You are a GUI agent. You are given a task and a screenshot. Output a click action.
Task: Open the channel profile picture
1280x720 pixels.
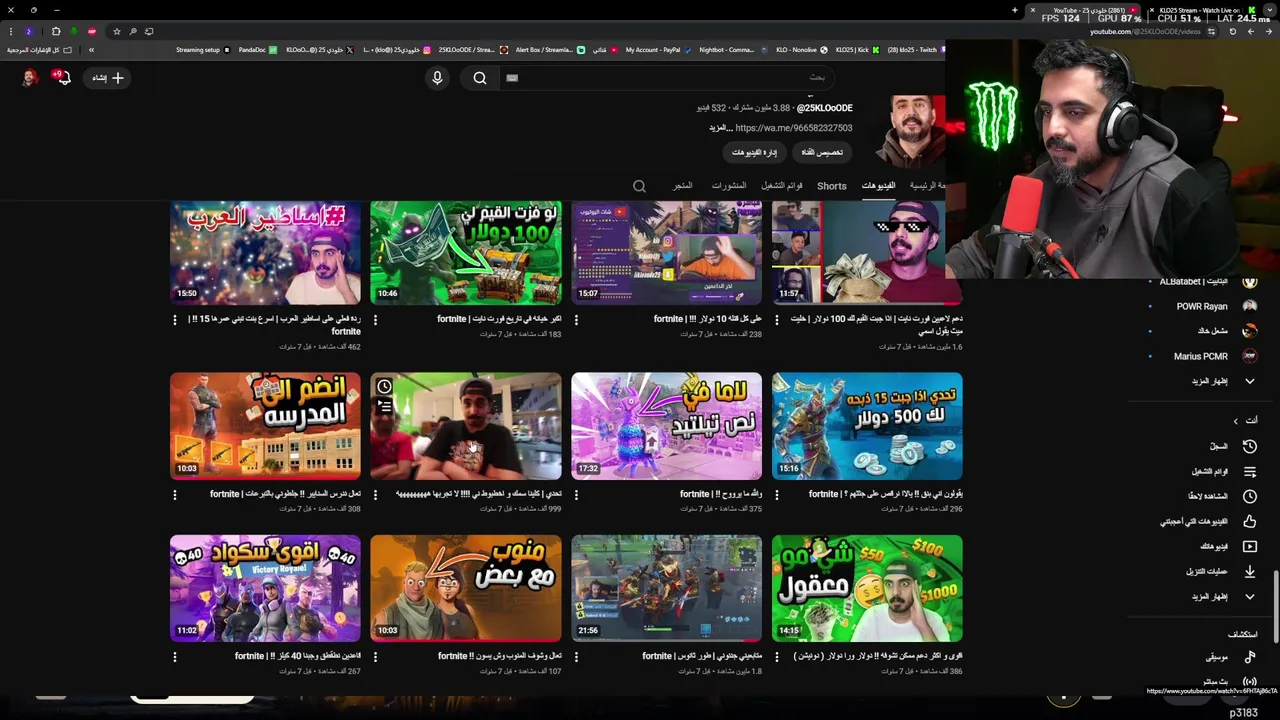pyautogui.click(x=912, y=130)
